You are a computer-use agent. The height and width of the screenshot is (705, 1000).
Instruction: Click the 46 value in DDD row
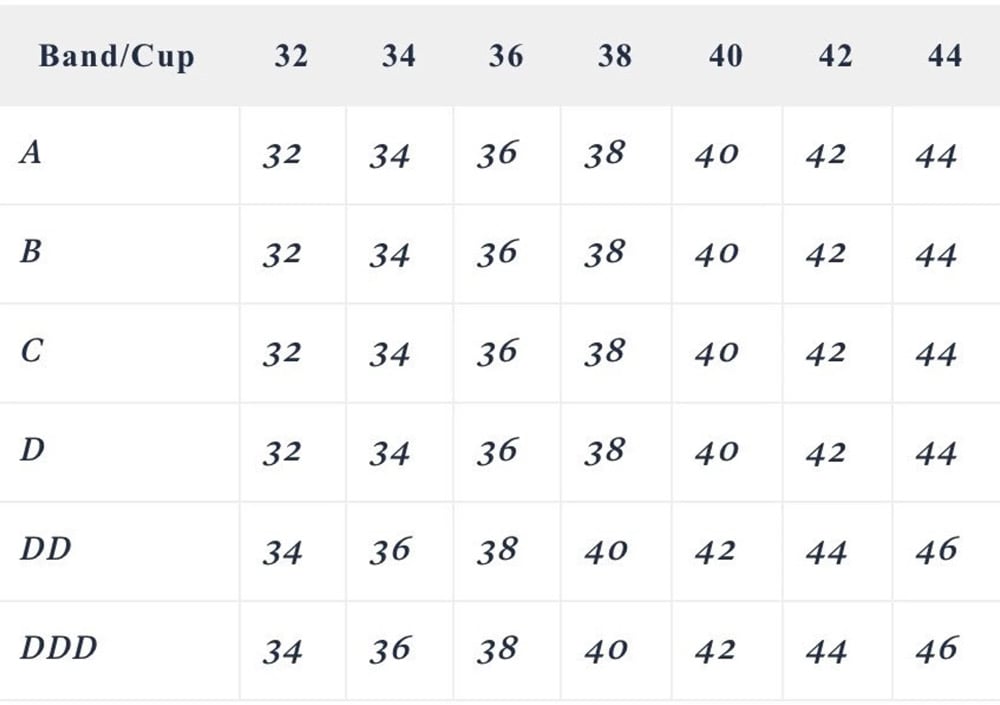(936, 649)
